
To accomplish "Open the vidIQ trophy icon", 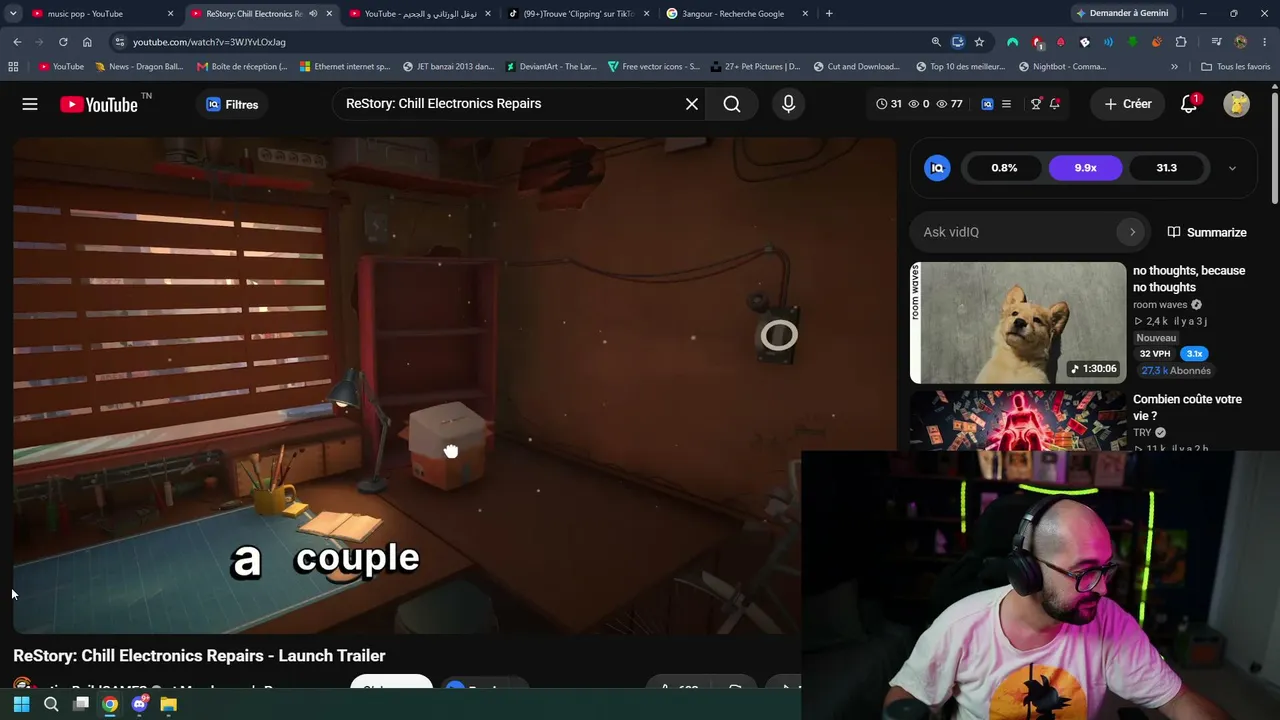I will pos(1036,104).
